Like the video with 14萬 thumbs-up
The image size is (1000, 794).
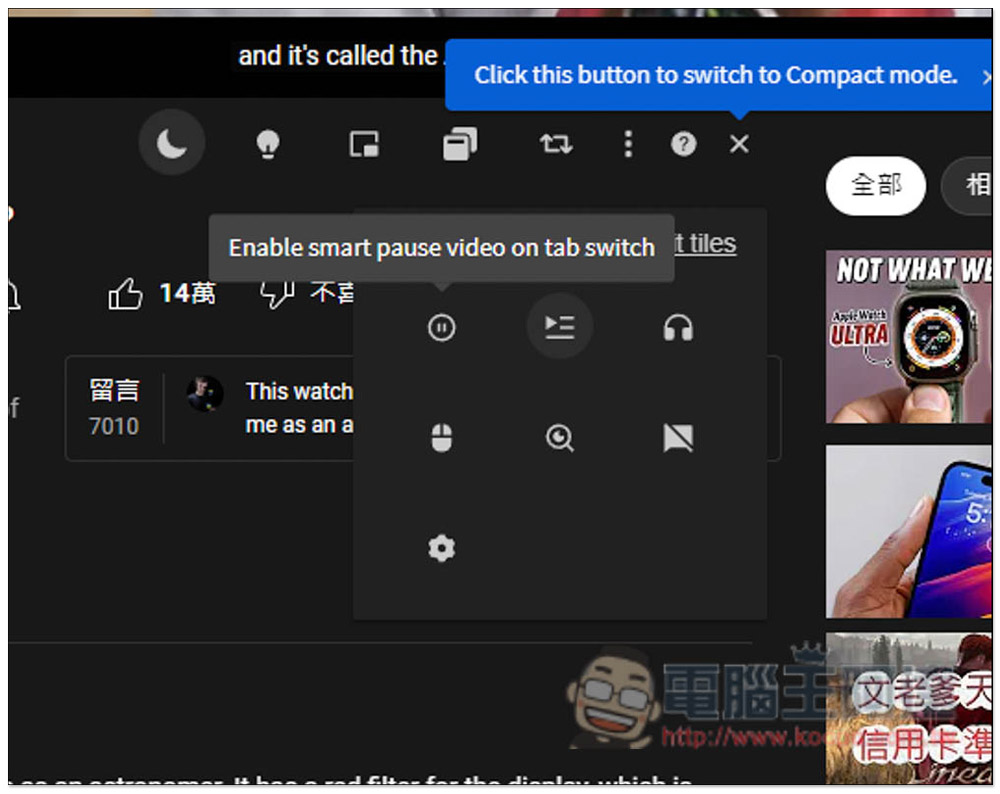[x=161, y=293]
